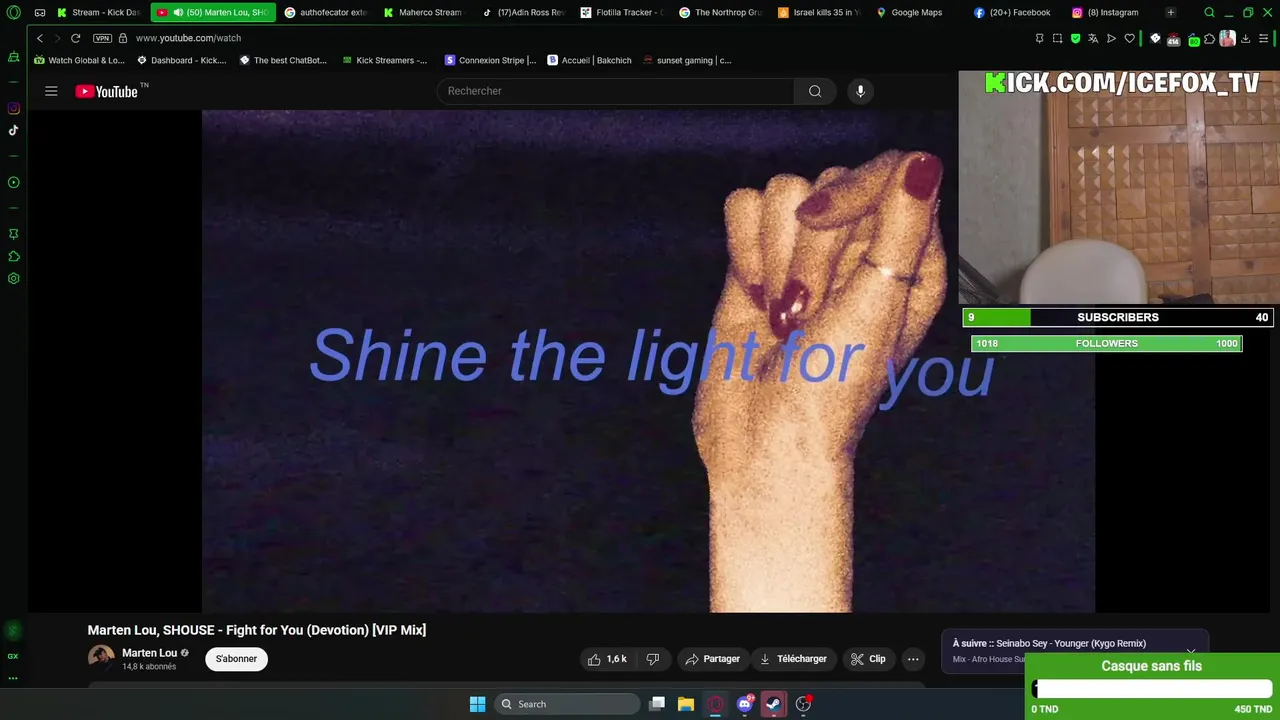Open the Easy Setup lines icon
The height and width of the screenshot is (720, 1280).
coord(1264,38)
